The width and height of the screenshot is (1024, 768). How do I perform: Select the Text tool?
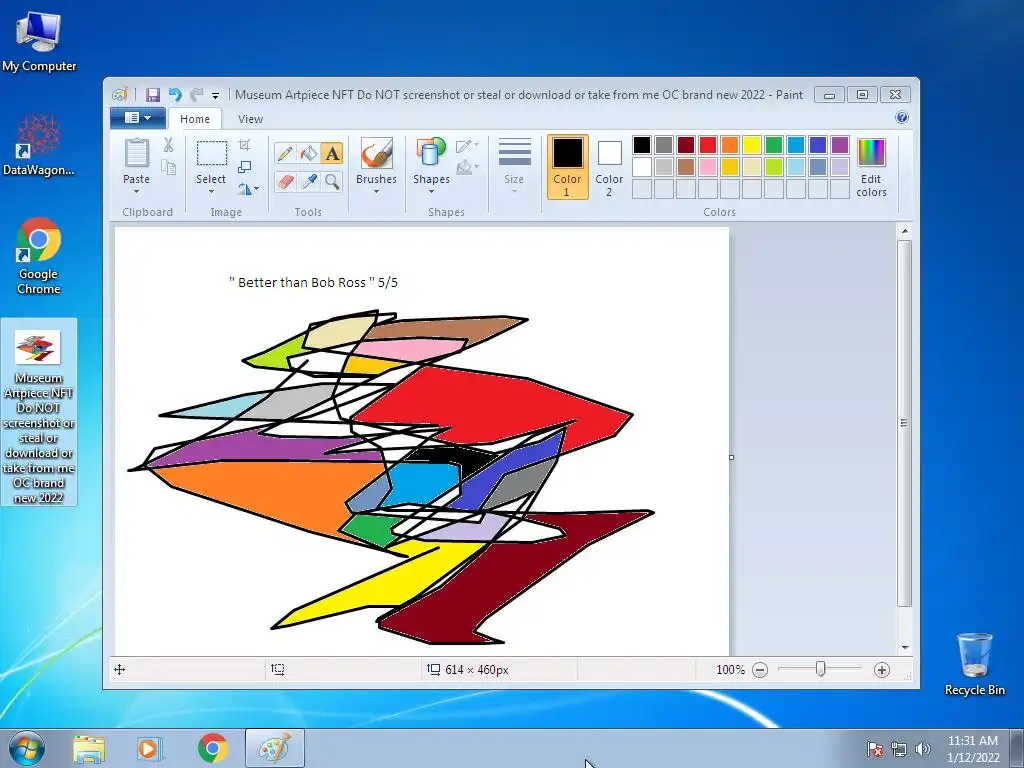click(332, 153)
